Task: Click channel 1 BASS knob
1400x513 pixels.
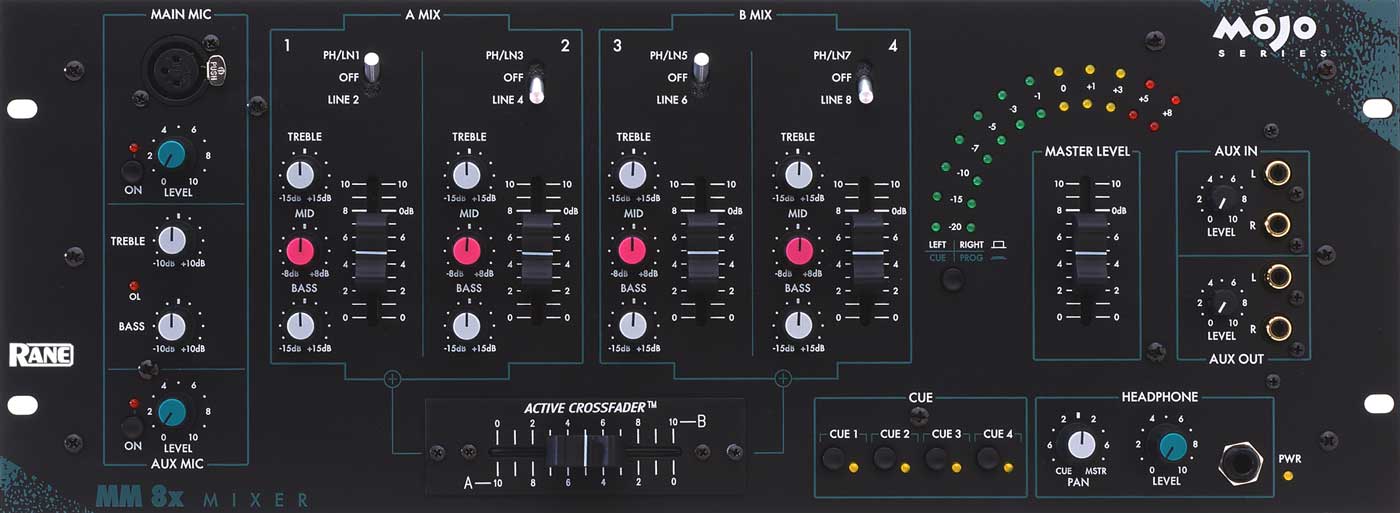Action: pyautogui.click(x=301, y=326)
